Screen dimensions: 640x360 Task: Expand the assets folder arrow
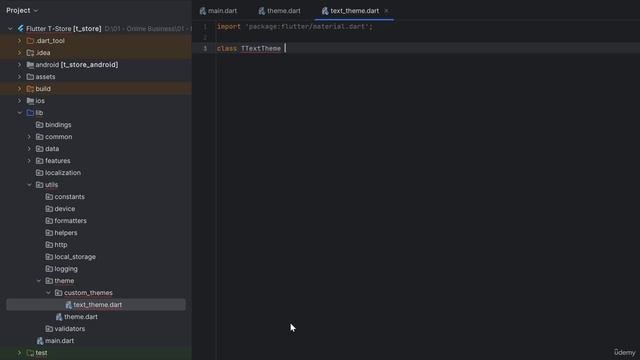tap(19, 77)
